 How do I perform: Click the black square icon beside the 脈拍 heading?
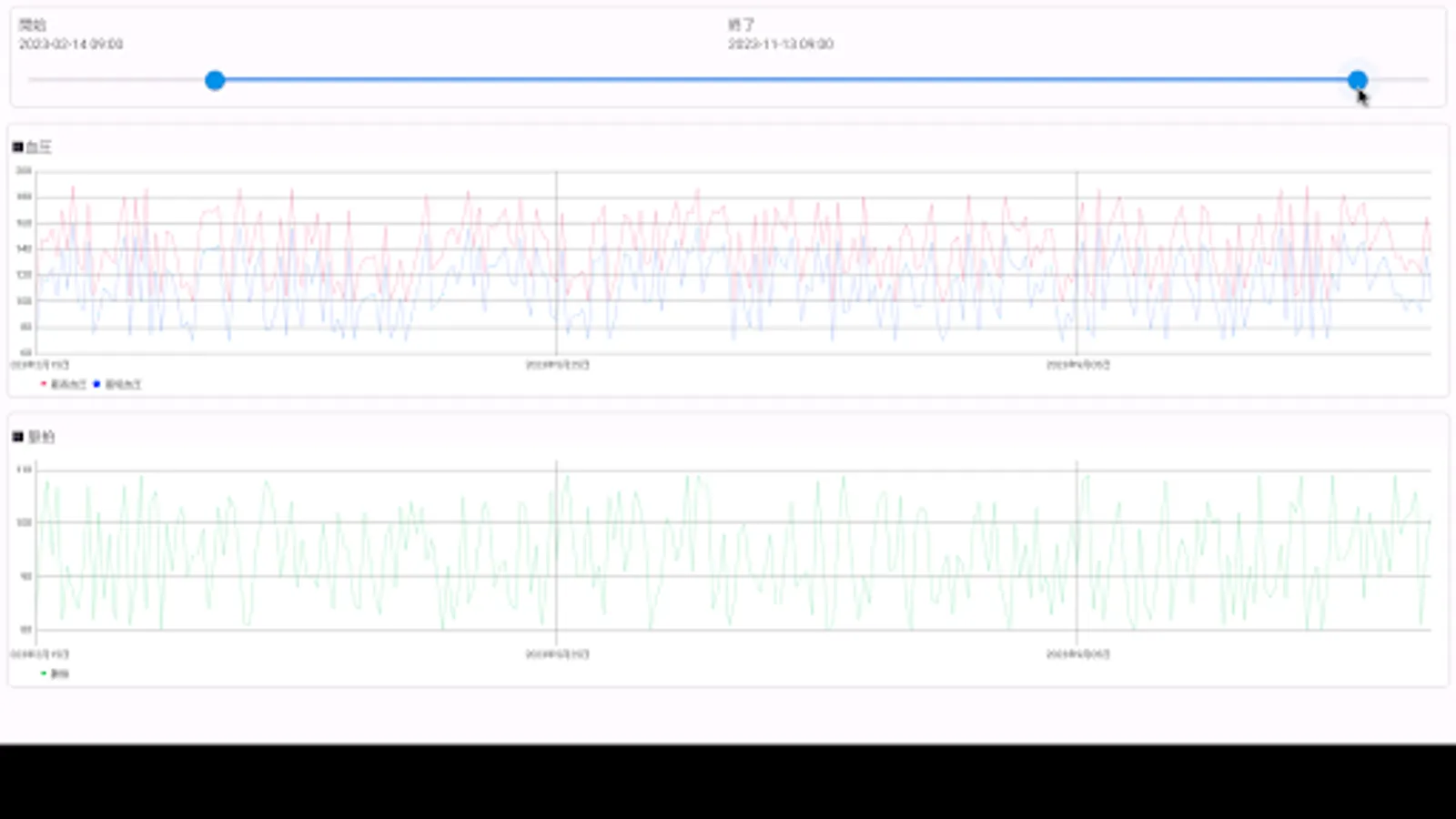[x=17, y=437]
